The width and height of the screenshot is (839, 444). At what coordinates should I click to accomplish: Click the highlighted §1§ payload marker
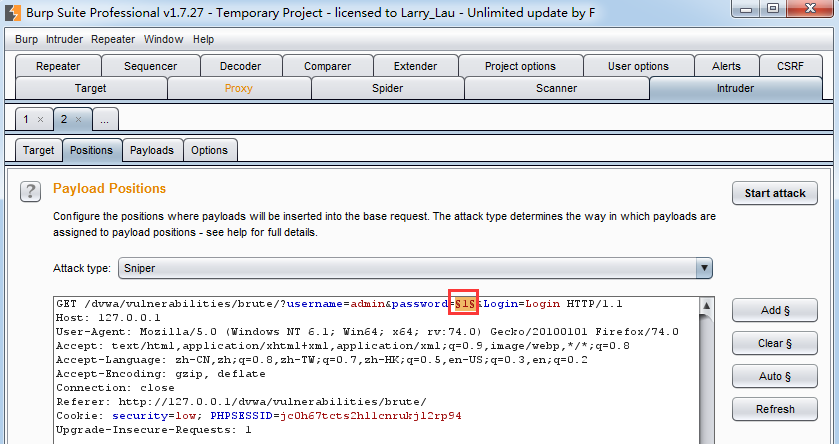(464, 303)
